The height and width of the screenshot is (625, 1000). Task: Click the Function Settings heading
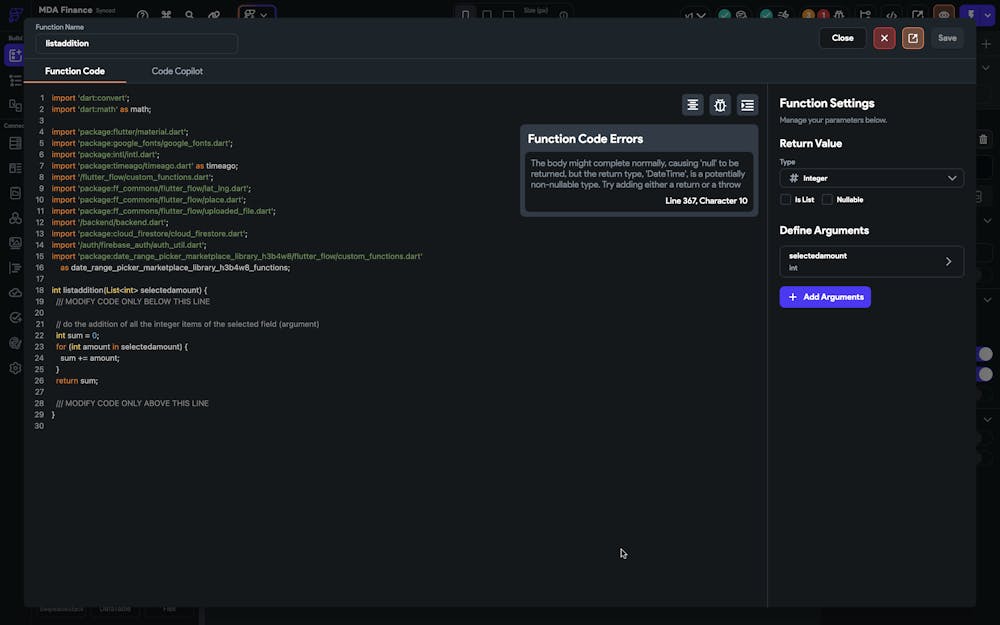point(827,103)
